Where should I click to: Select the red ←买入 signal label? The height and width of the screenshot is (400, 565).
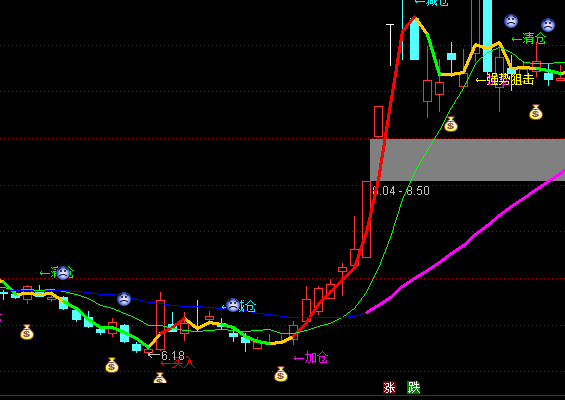tap(178, 363)
